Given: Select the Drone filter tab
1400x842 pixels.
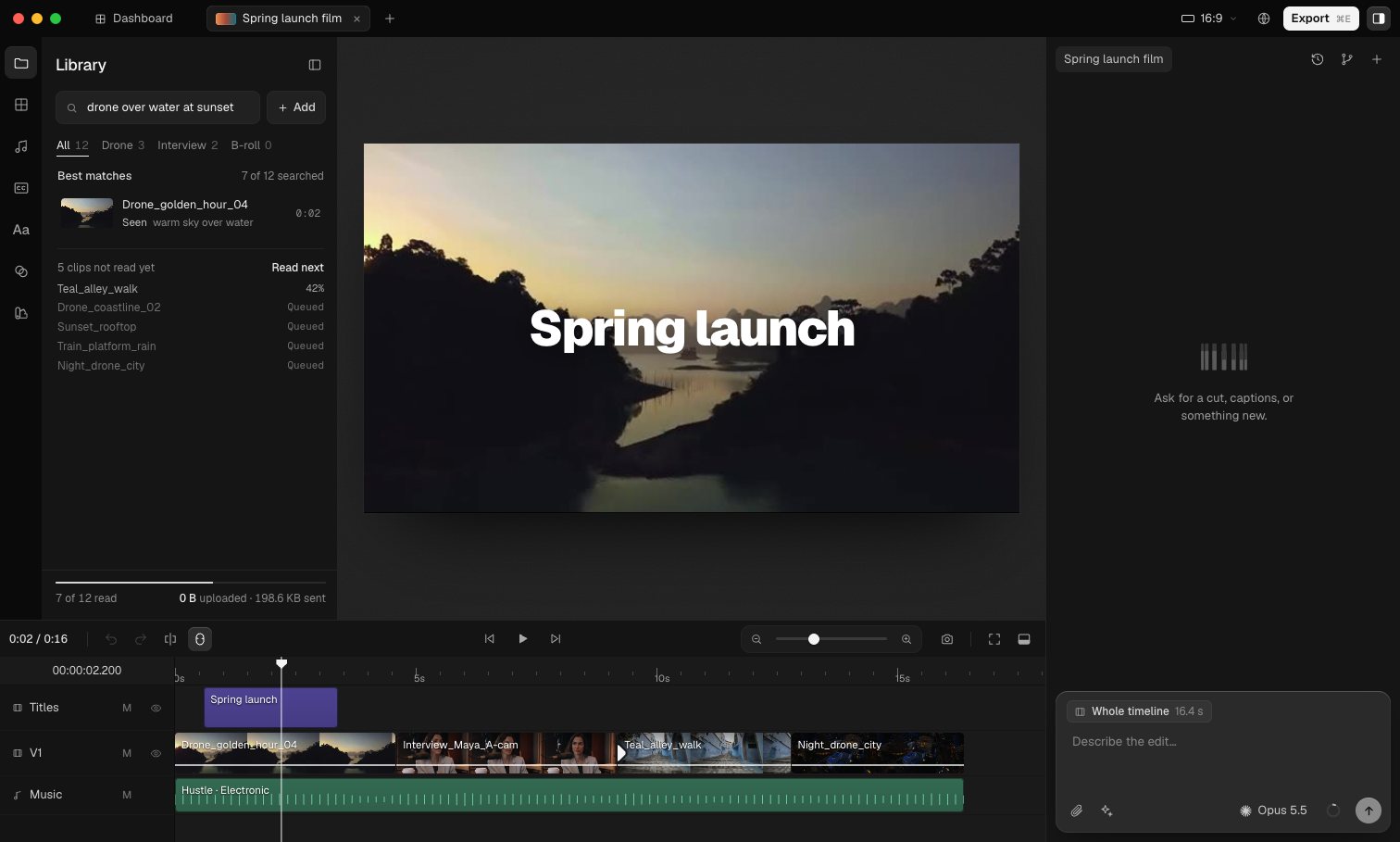Looking at the screenshot, I should pos(123,145).
